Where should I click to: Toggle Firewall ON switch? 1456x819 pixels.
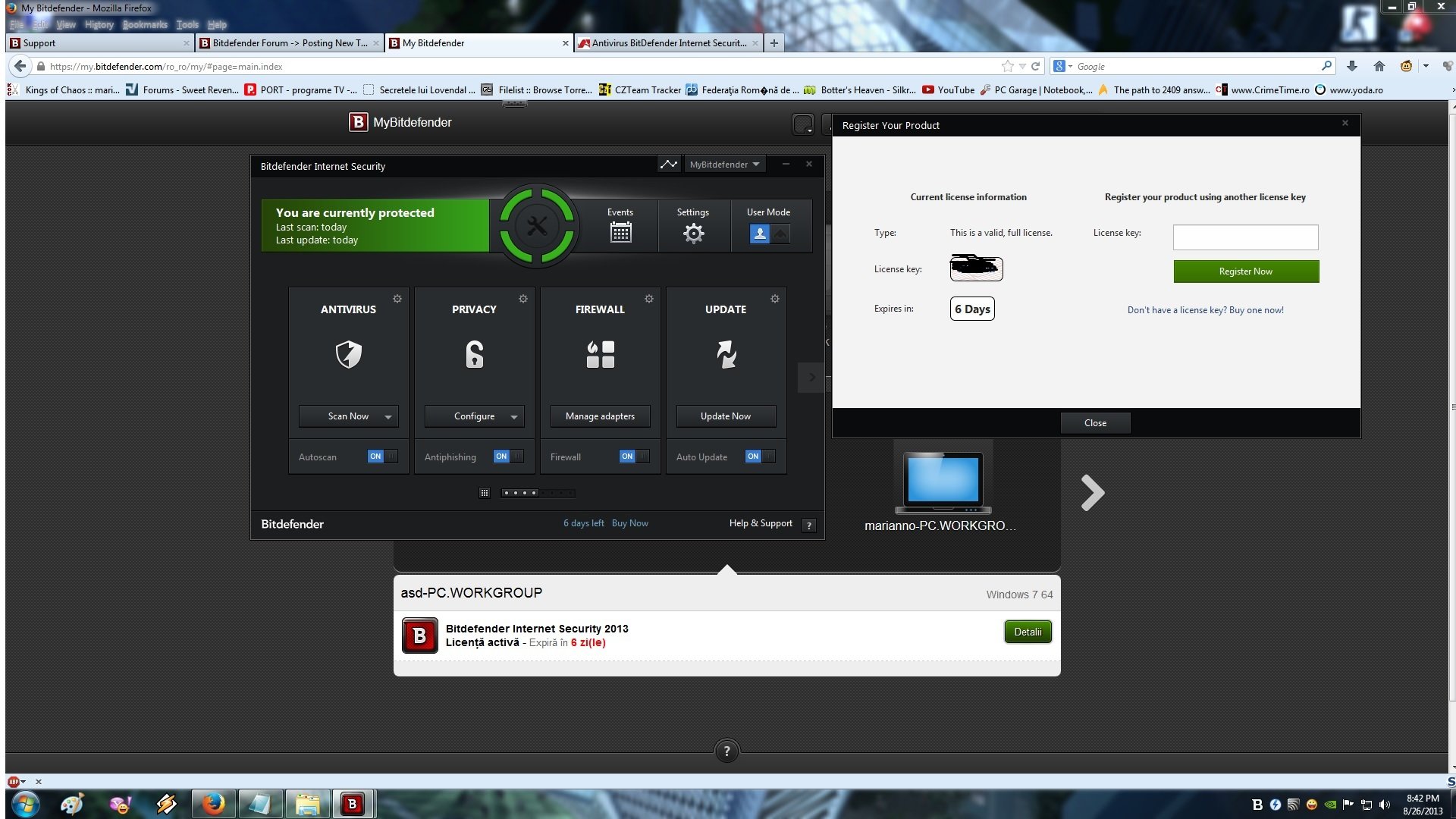(x=634, y=457)
